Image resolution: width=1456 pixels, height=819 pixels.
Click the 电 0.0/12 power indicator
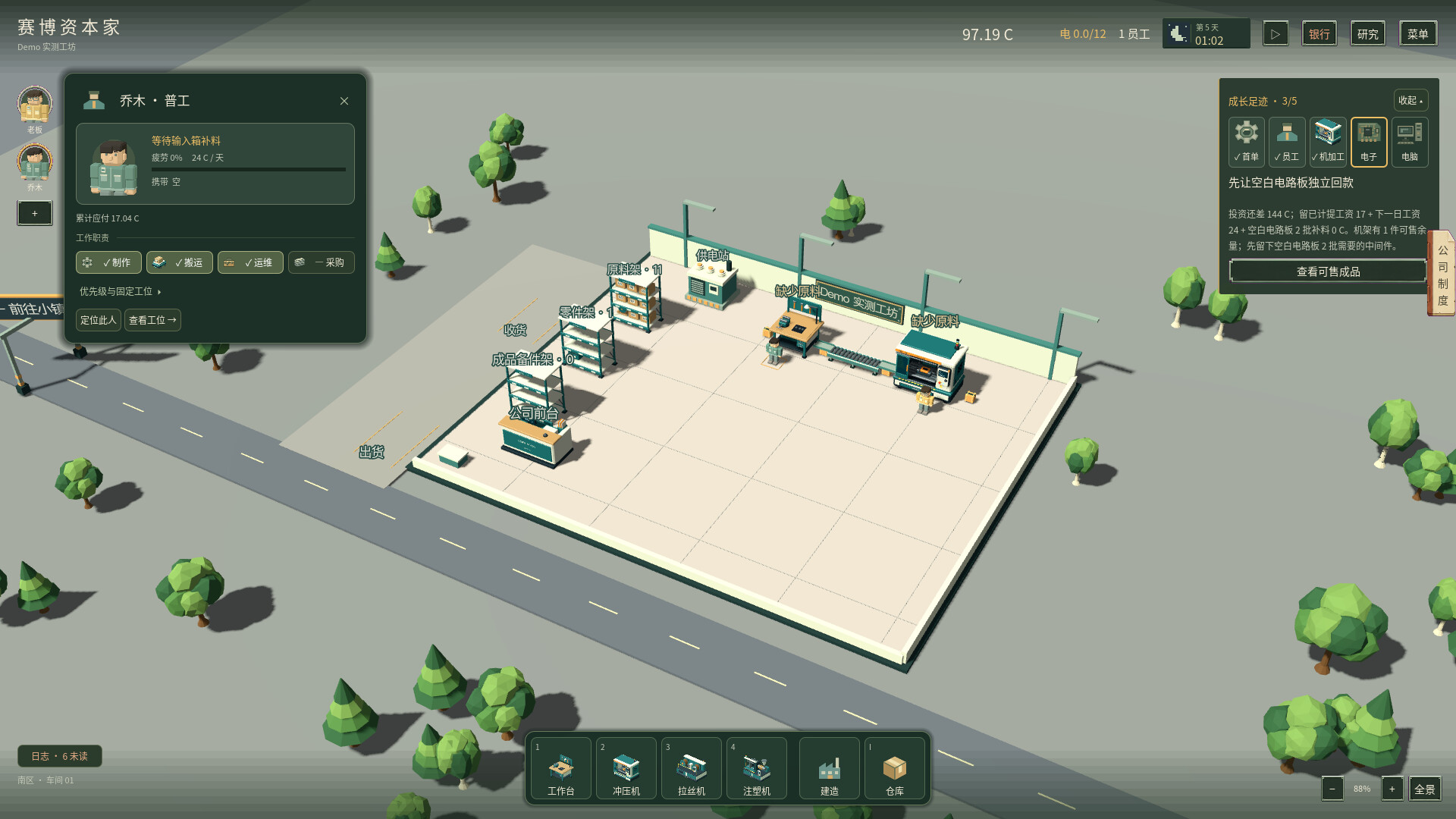[x=1083, y=34]
